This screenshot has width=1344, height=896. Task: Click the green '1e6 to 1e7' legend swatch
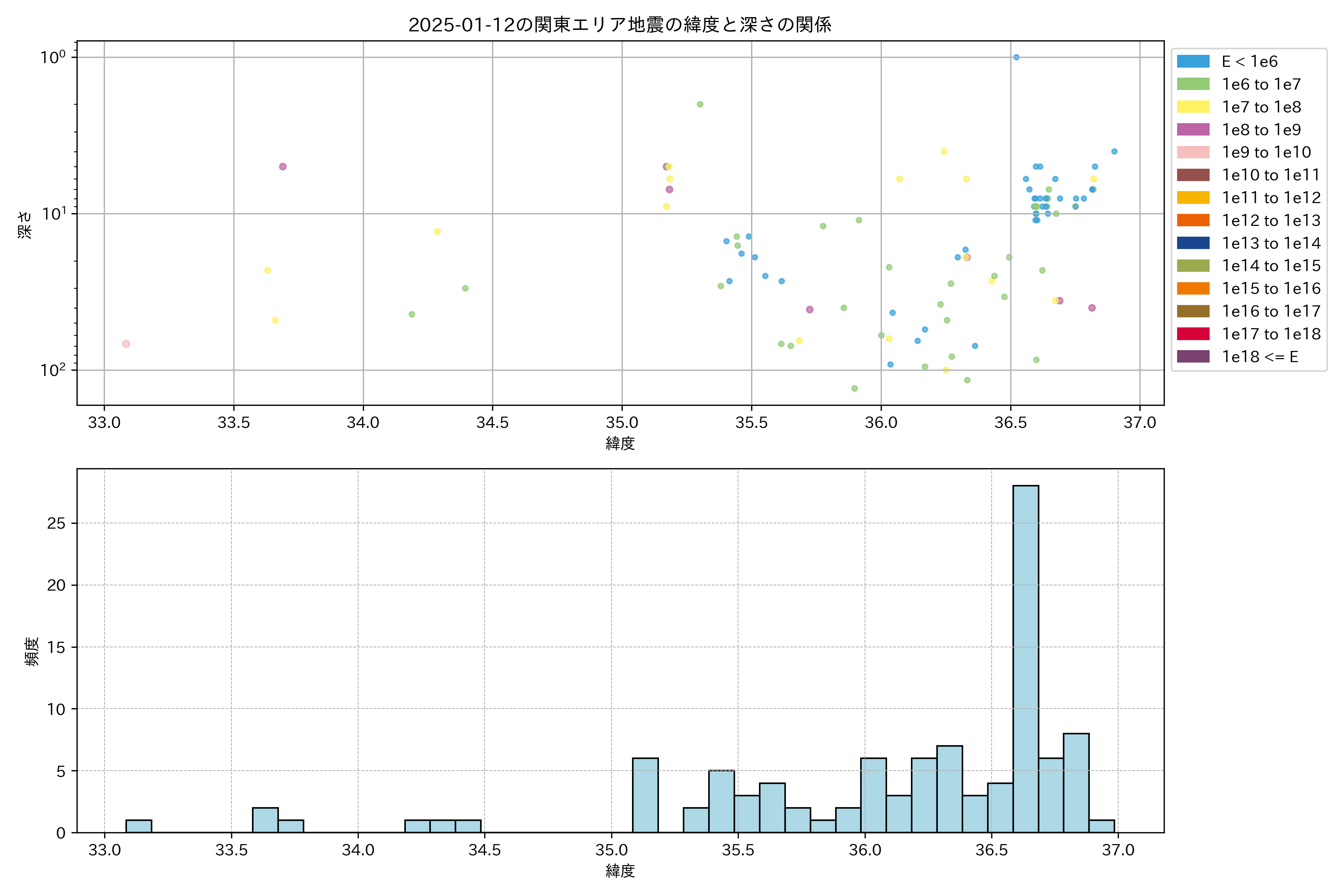[1192, 84]
